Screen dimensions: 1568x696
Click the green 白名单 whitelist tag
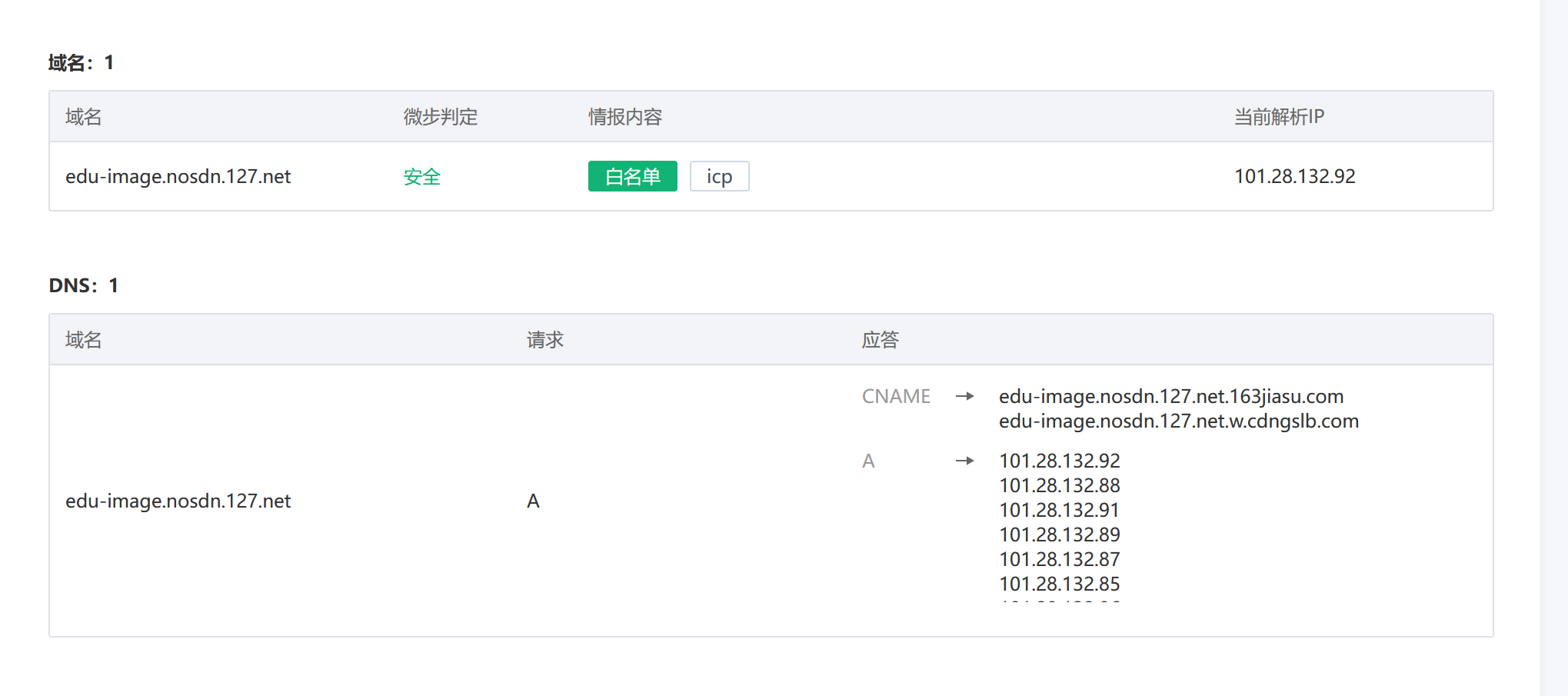pyautogui.click(x=632, y=177)
